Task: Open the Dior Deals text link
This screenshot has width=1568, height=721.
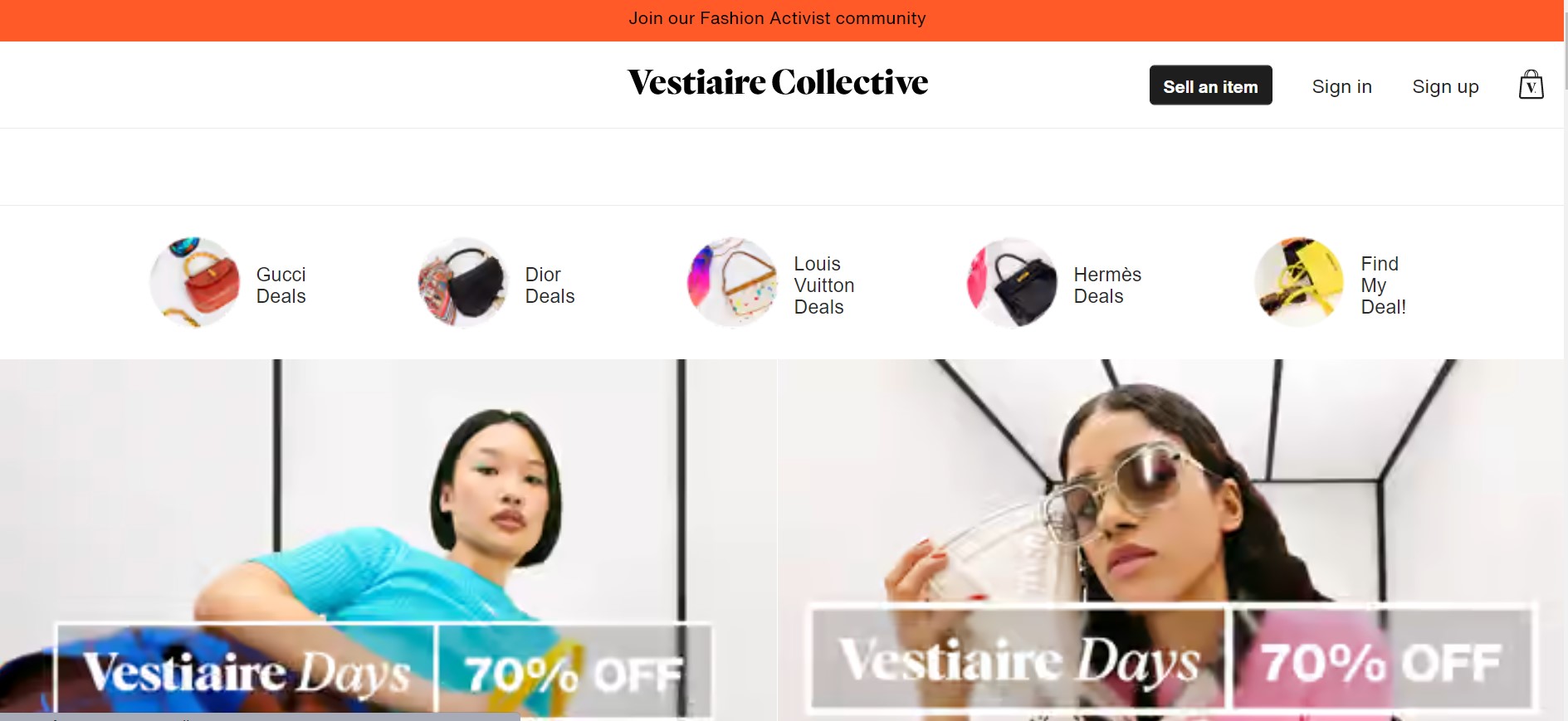Action: tap(550, 285)
